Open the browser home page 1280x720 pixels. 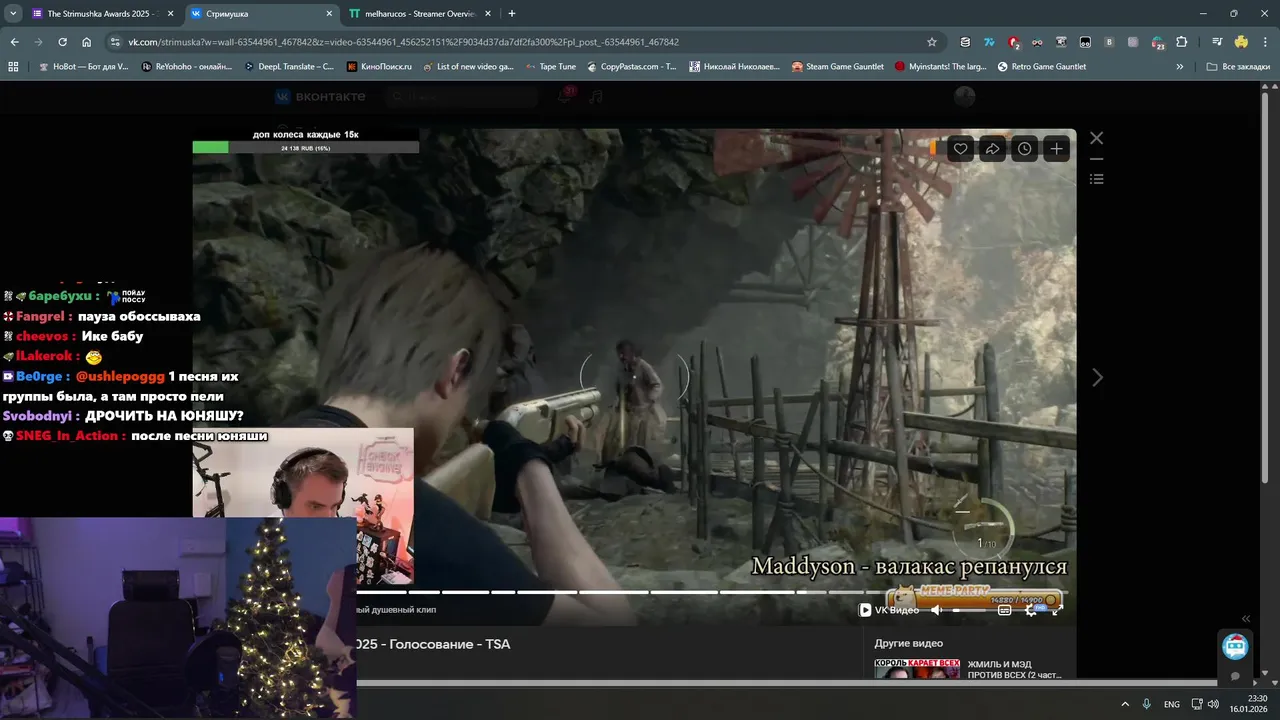pos(86,42)
